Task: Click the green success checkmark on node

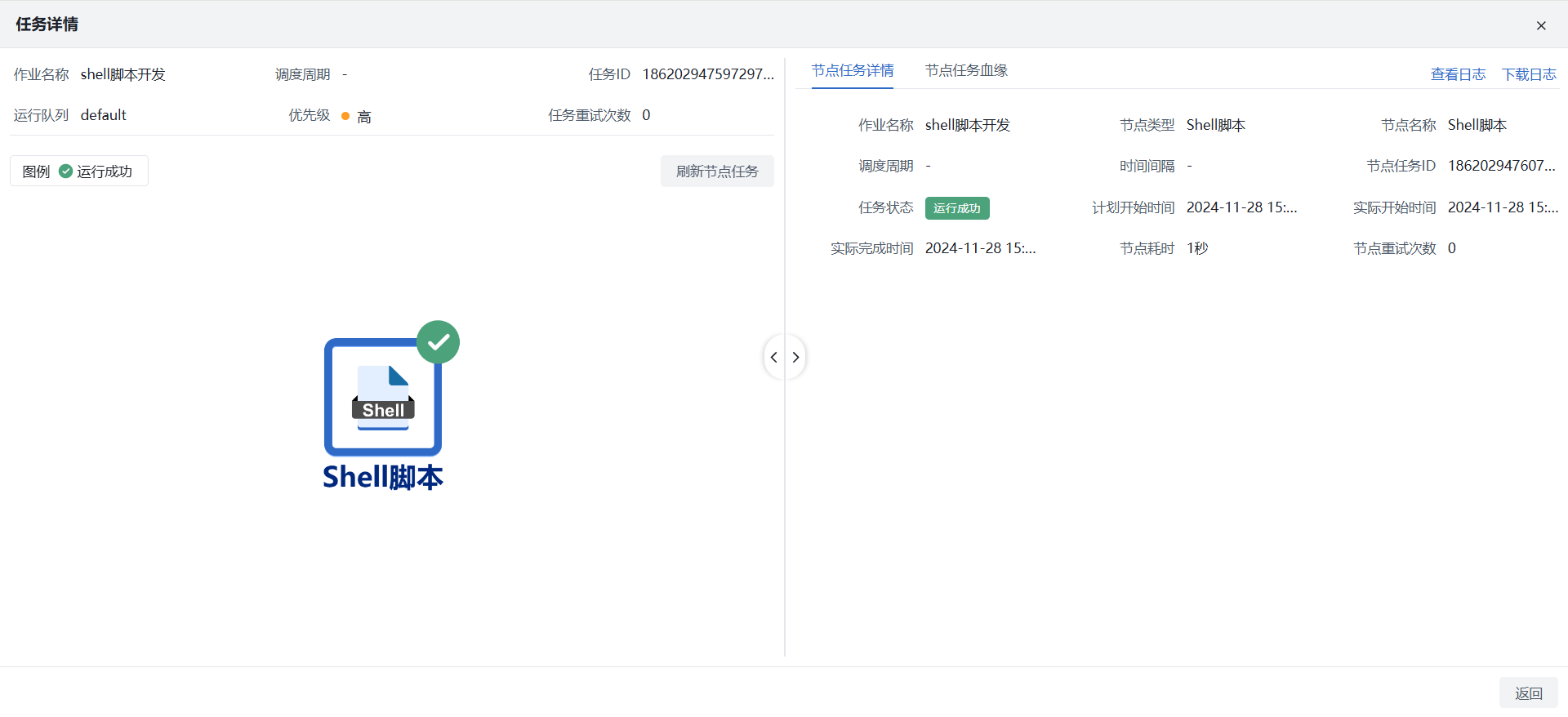Action: click(x=439, y=342)
